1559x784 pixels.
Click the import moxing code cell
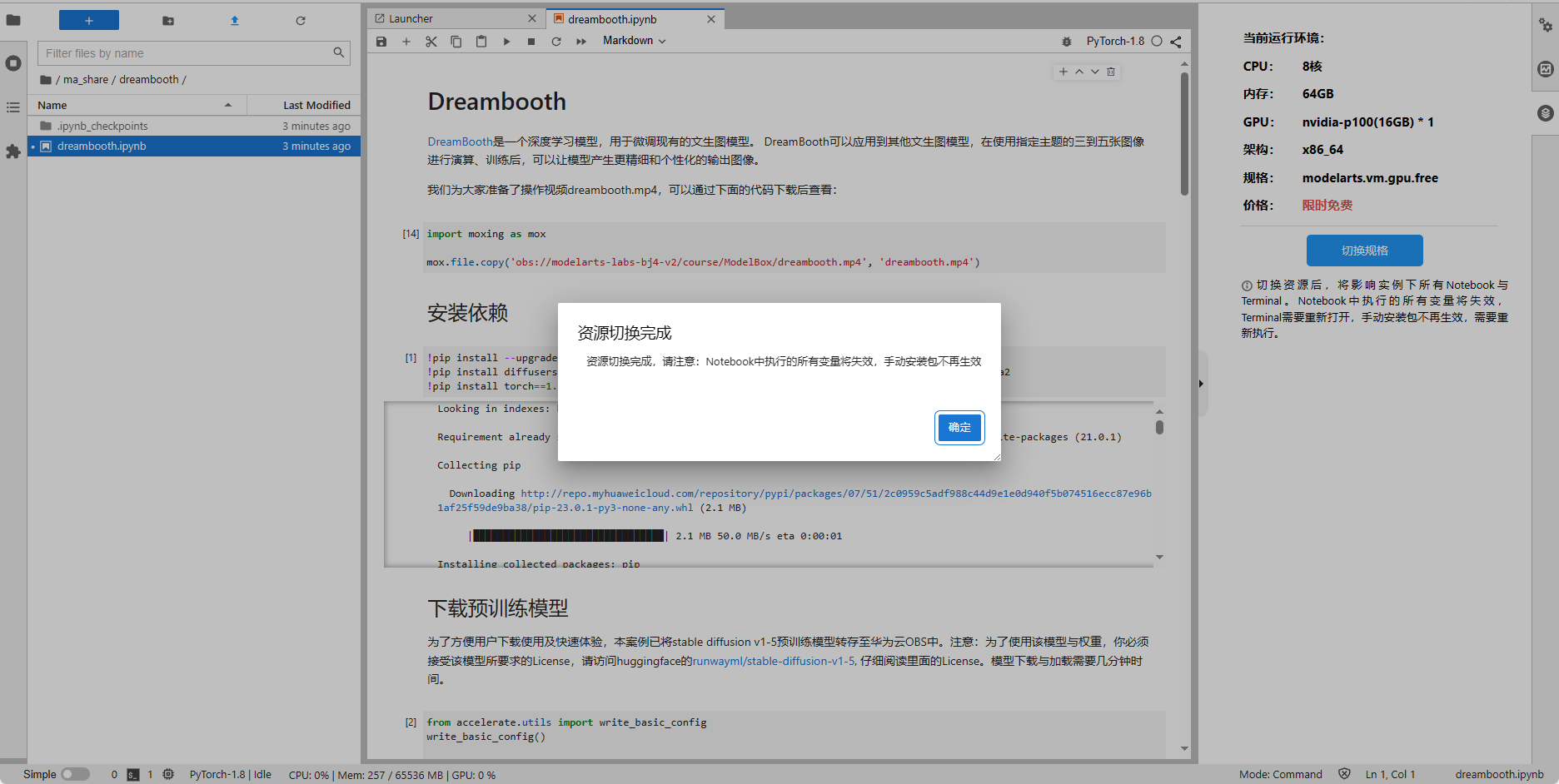tap(794, 248)
